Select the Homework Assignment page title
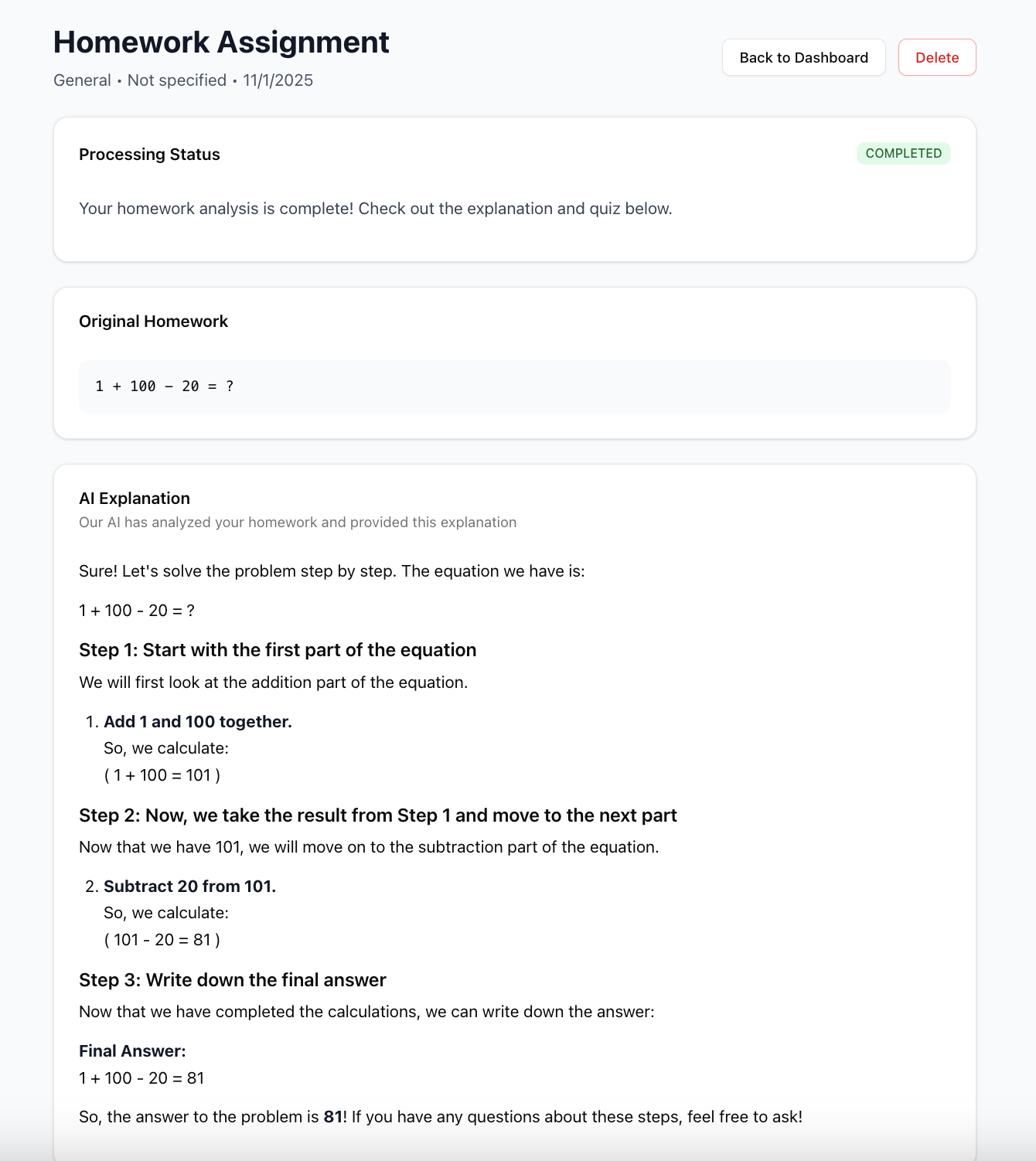The image size is (1036, 1161). click(x=221, y=43)
